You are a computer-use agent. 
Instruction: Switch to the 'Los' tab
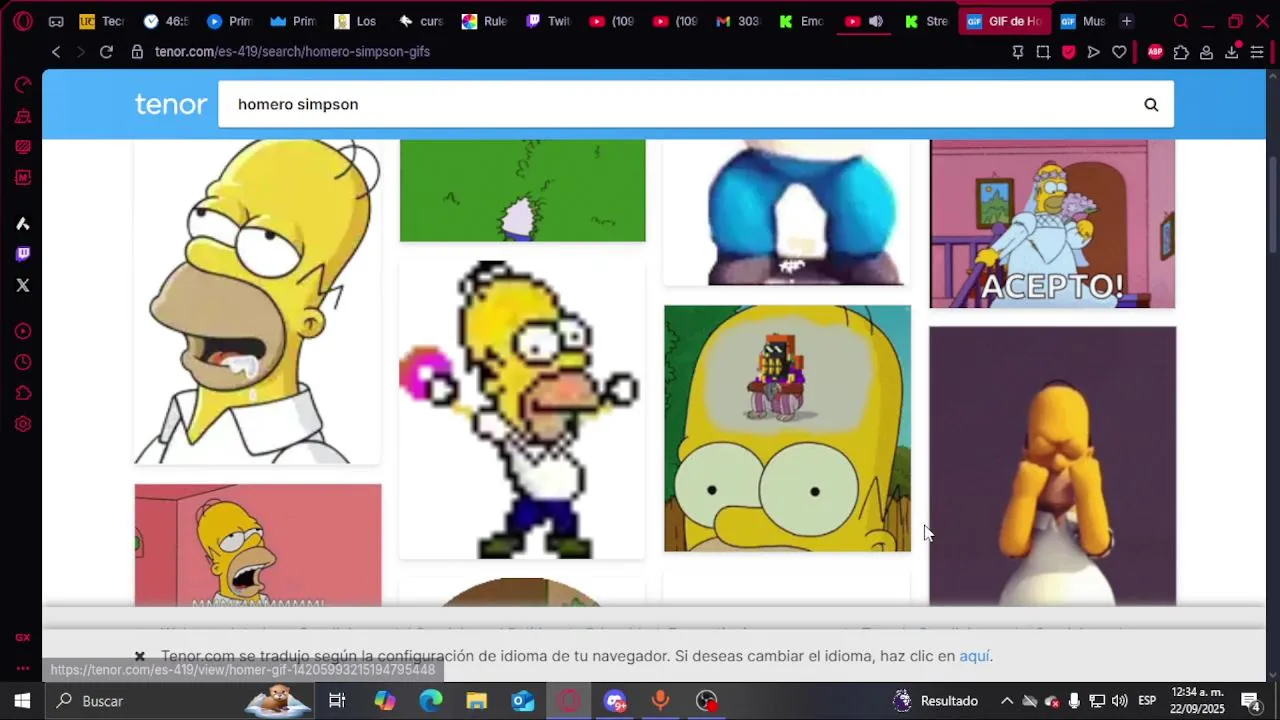[356, 21]
